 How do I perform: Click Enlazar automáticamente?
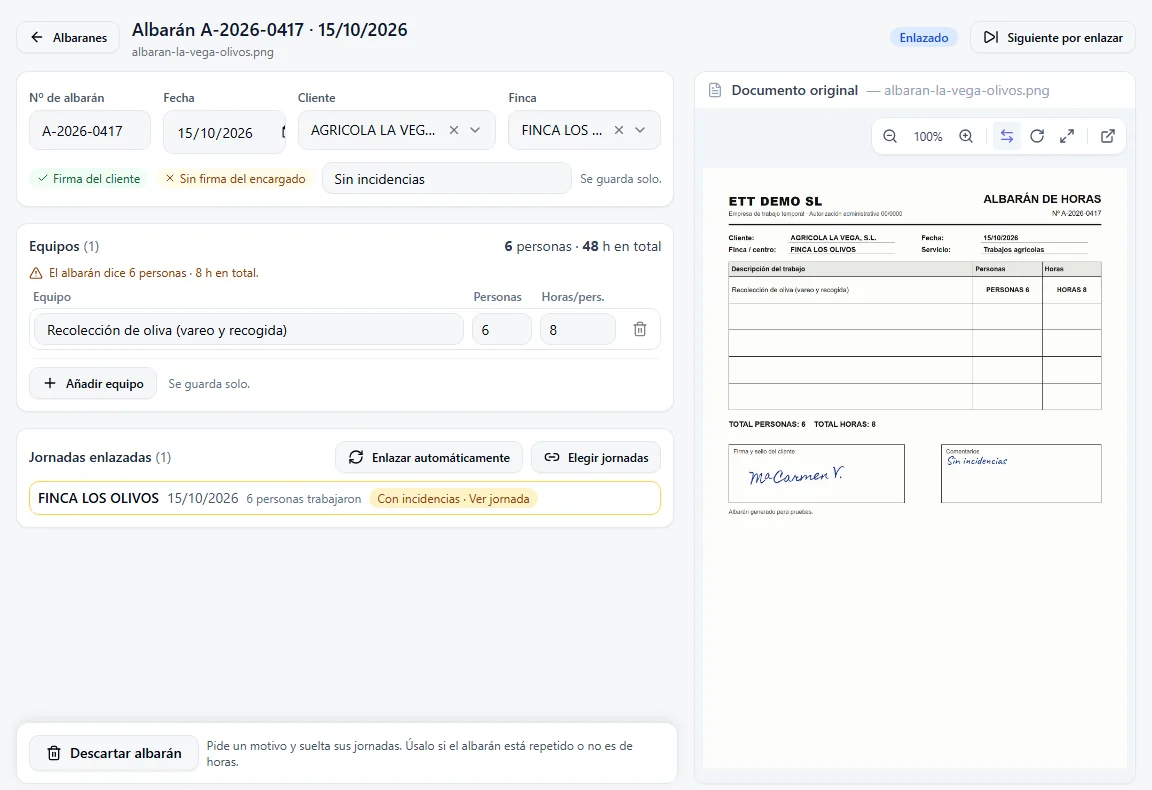(429, 457)
